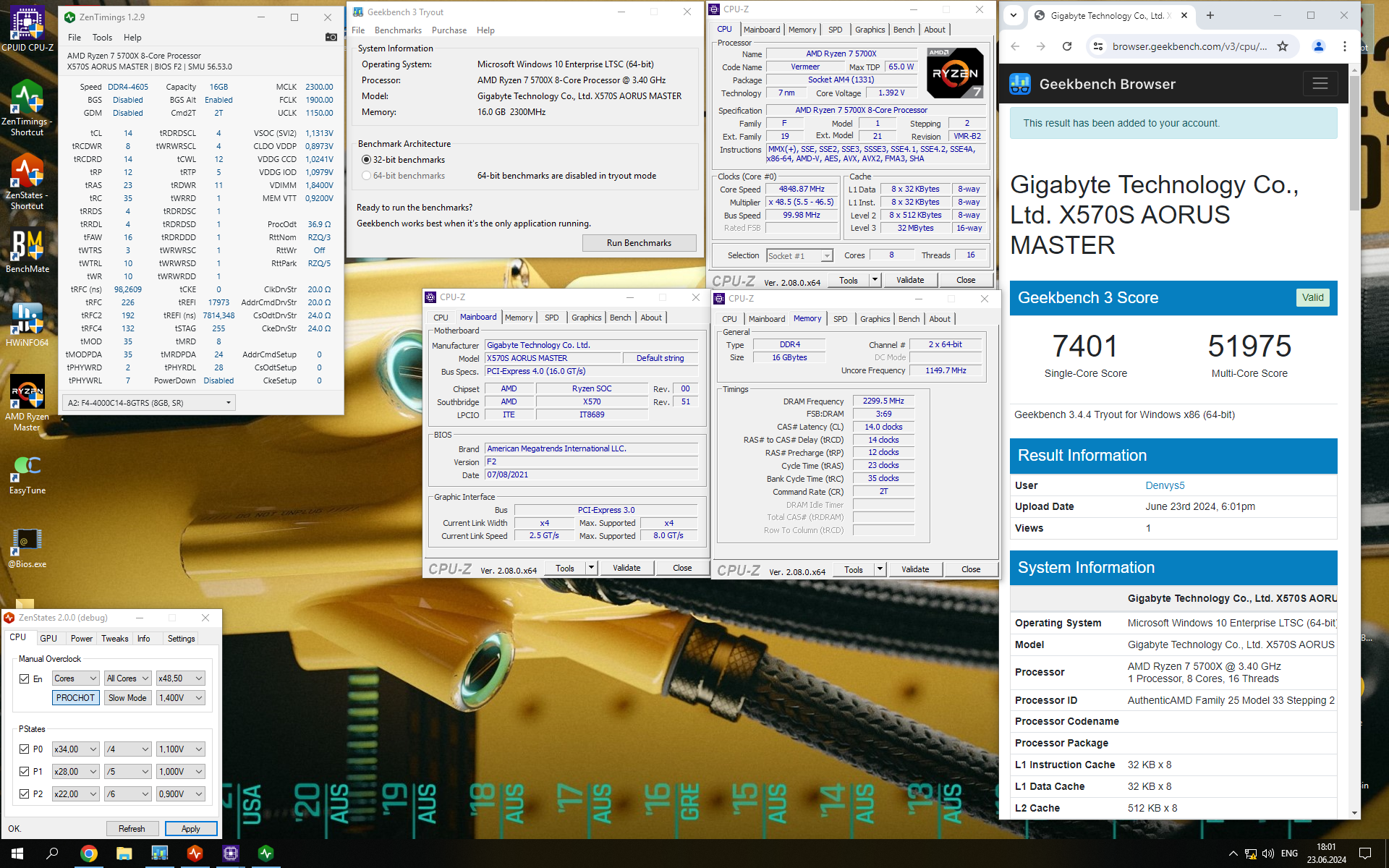
Task: Open CPU-Z taskbar button
Action: click(230, 854)
